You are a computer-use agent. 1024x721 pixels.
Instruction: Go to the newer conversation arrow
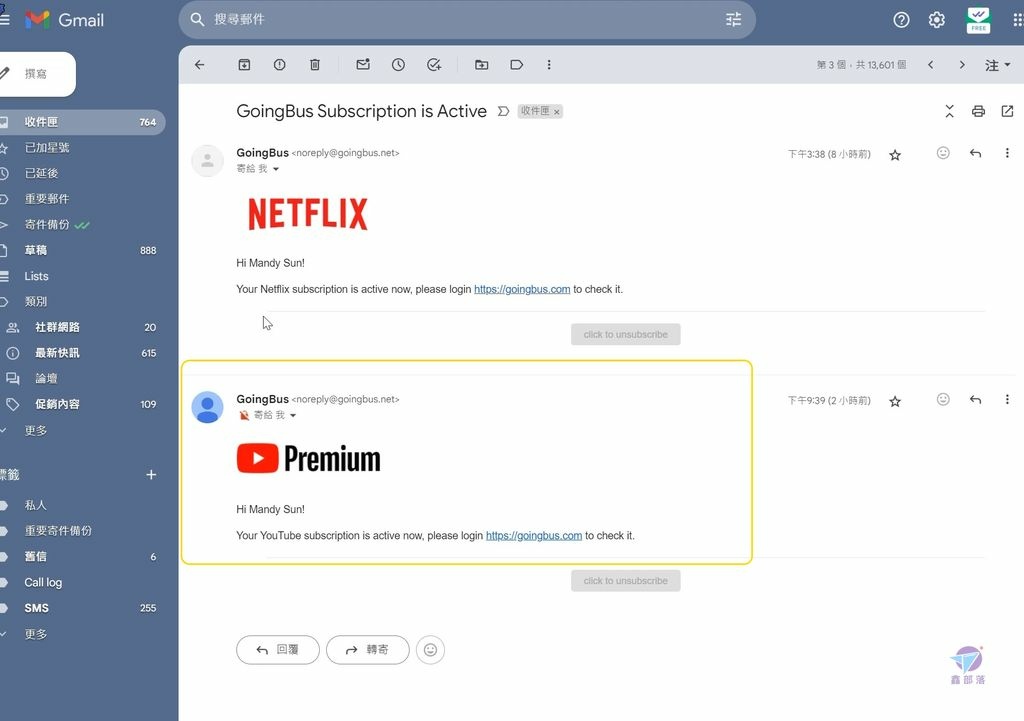[931, 65]
